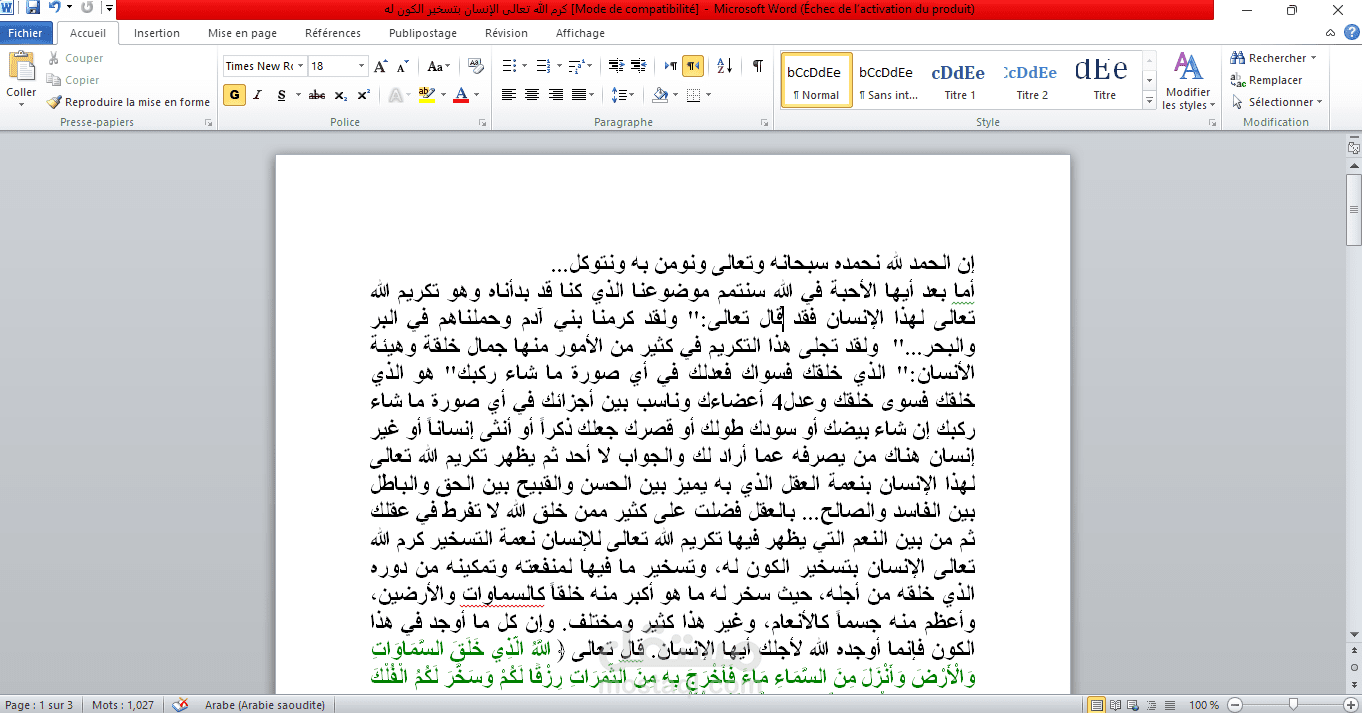This screenshot has width=1362, height=713.
Task: Toggle bold (G) formatting
Action: coord(234,95)
